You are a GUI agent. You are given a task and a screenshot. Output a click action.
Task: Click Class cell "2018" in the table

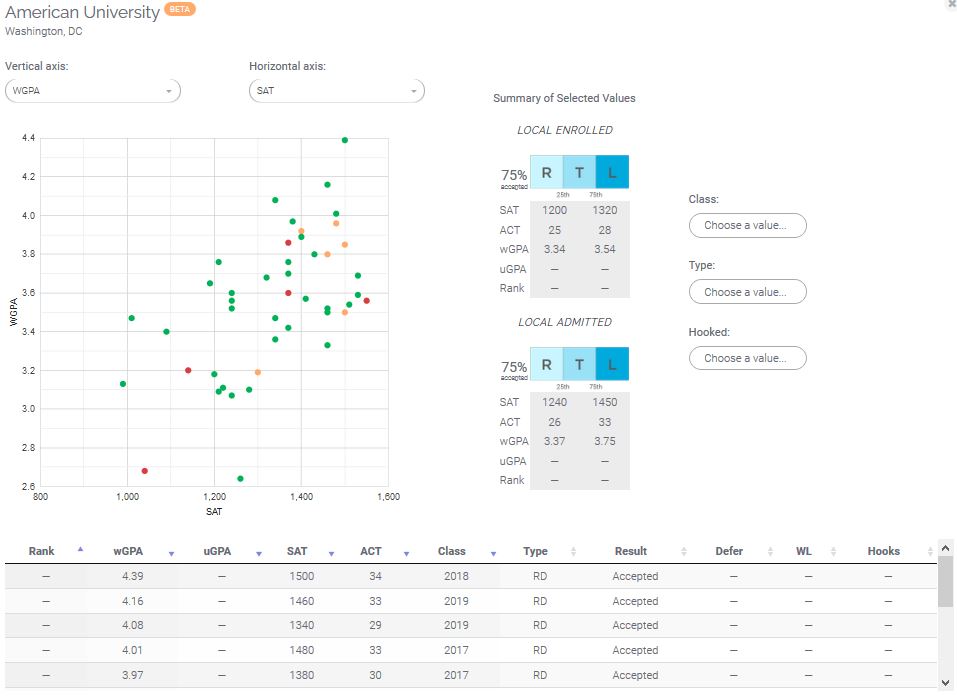457,576
